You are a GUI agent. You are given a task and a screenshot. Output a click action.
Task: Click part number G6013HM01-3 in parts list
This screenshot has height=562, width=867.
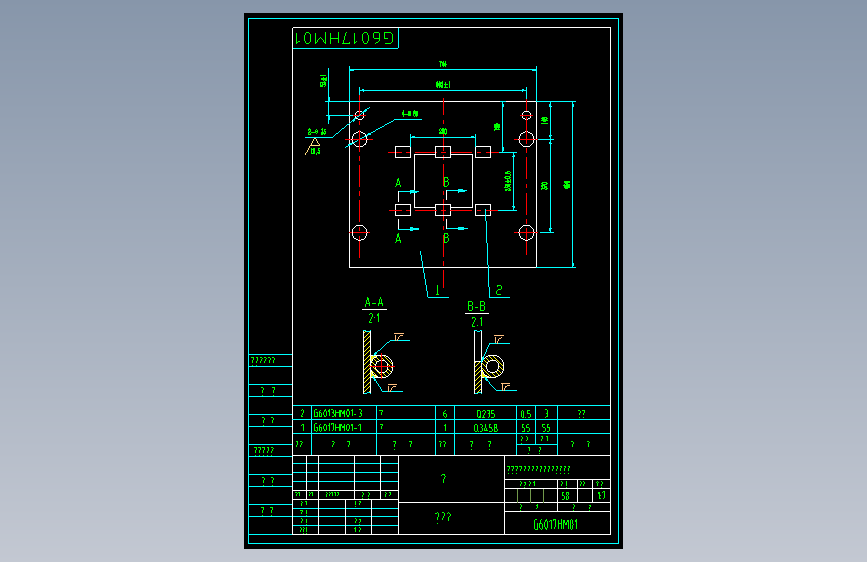point(338,413)
